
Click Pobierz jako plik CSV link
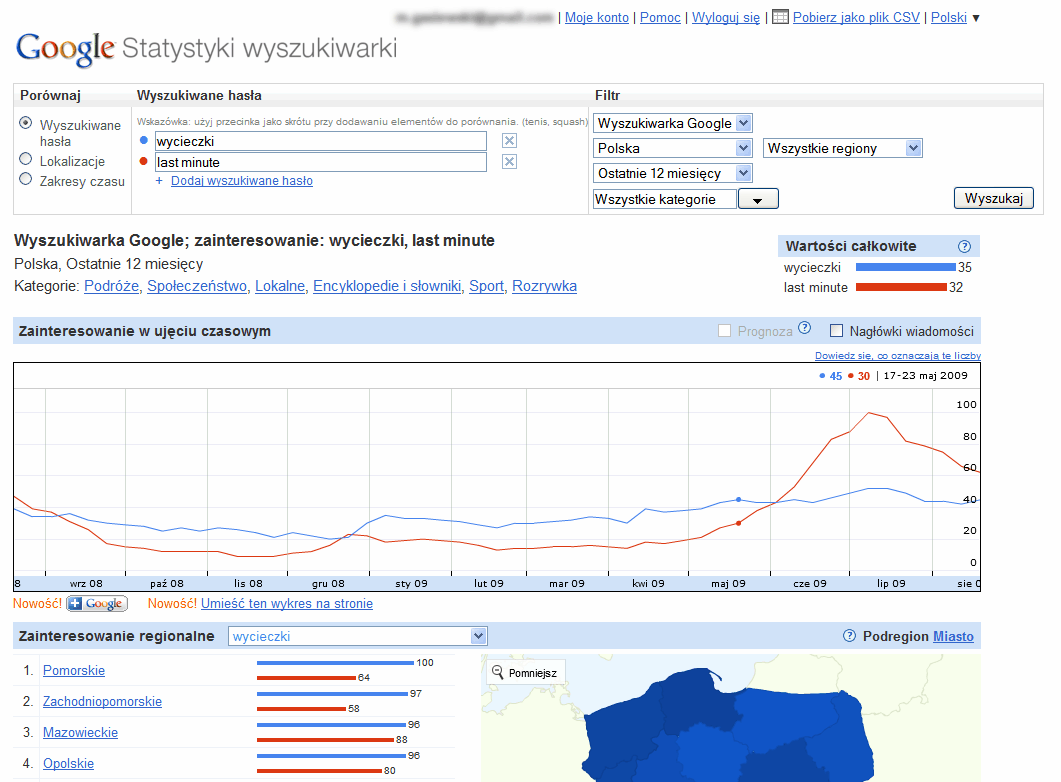[x=856, y=18]
